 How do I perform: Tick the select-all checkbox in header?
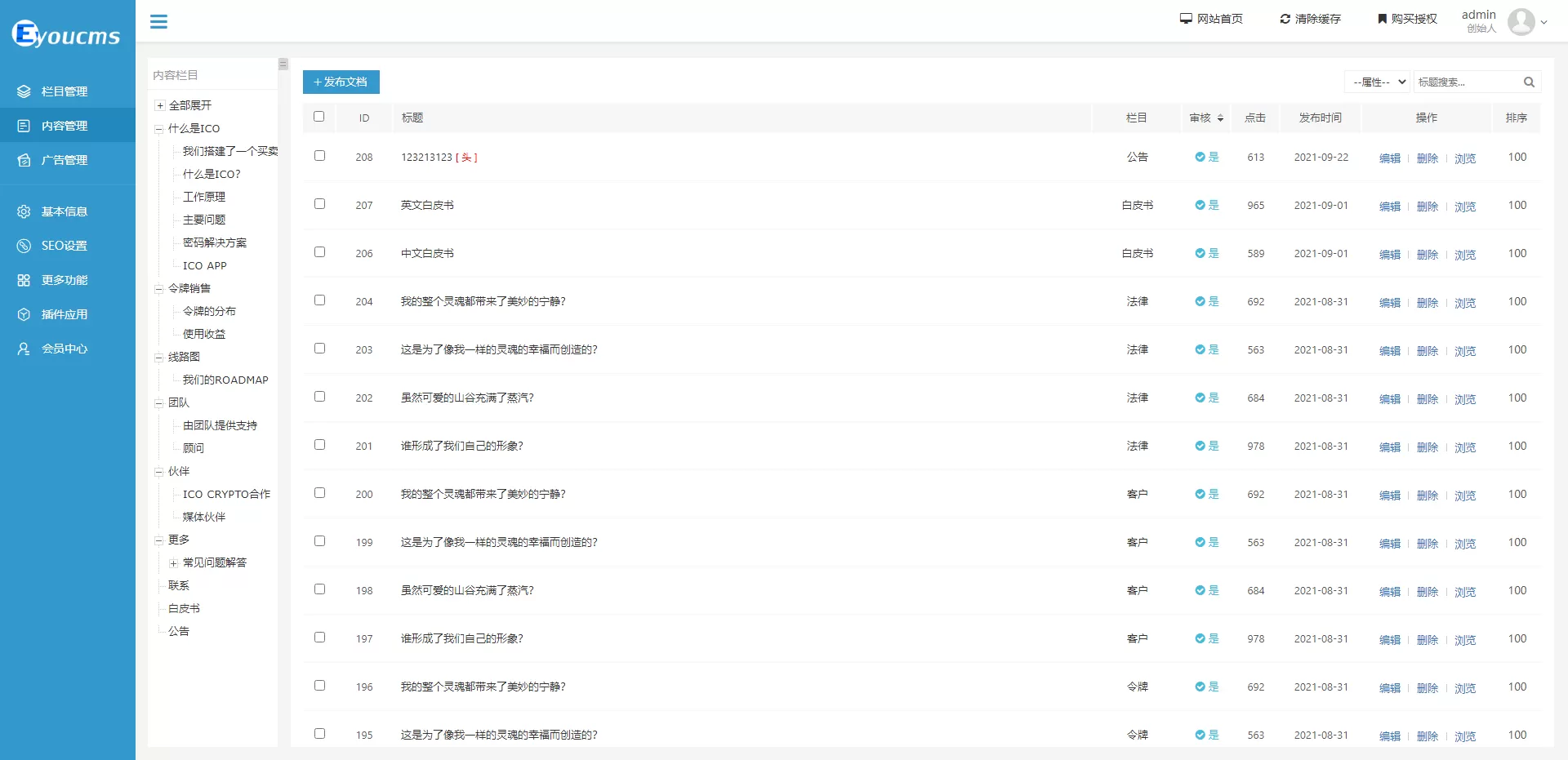coord(319,117)
